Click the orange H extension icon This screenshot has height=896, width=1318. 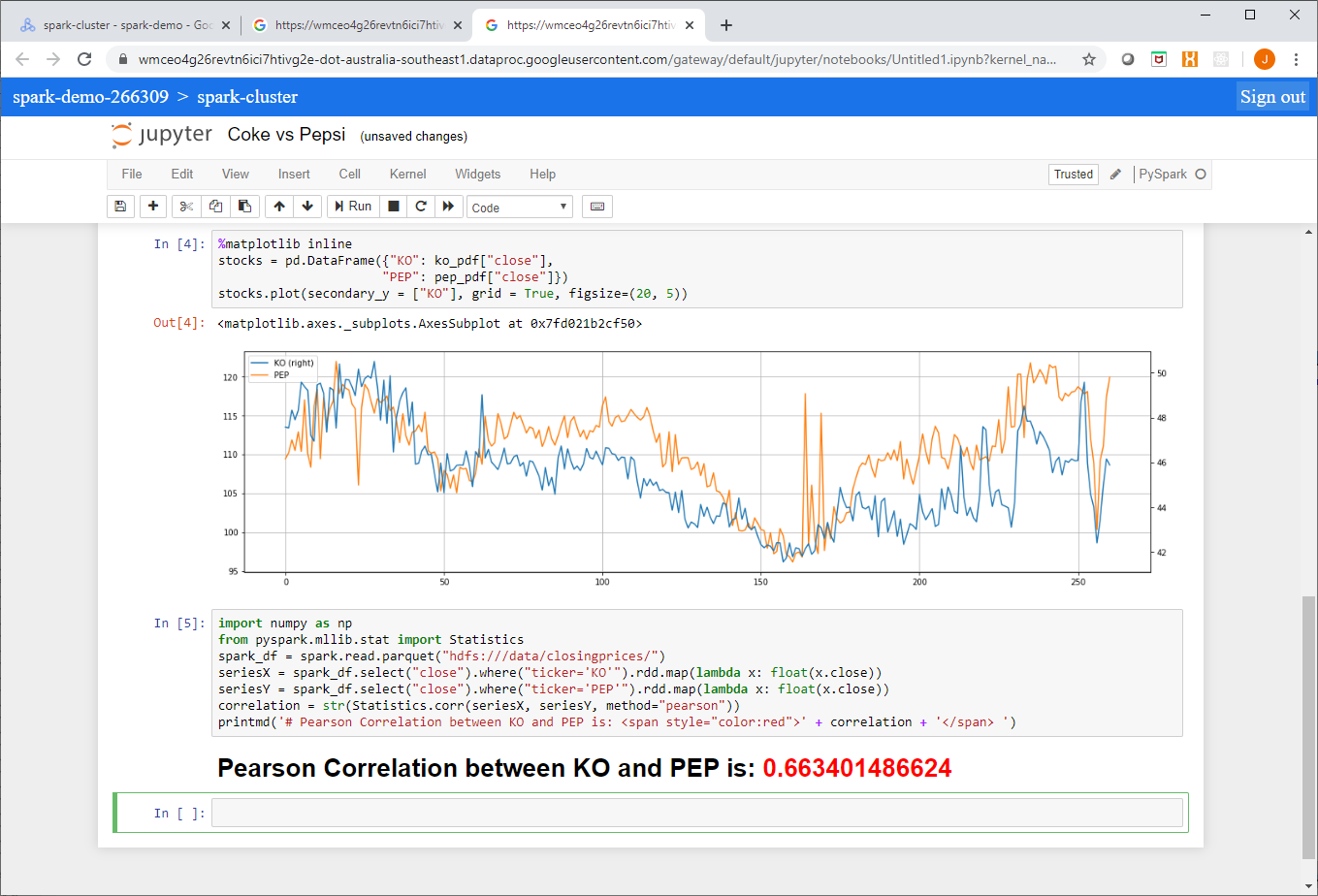tap(1189, 59)
